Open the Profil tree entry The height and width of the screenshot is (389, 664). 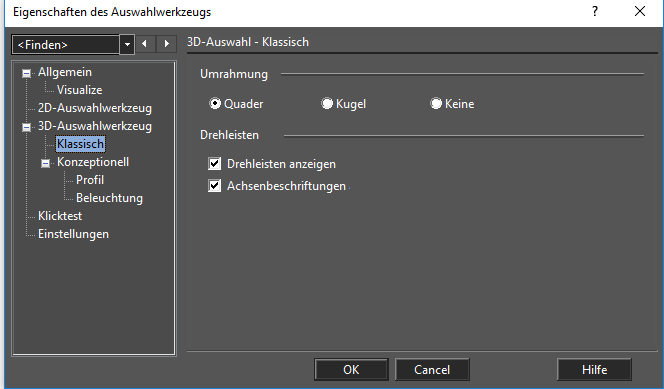click(x=90, y=180)
